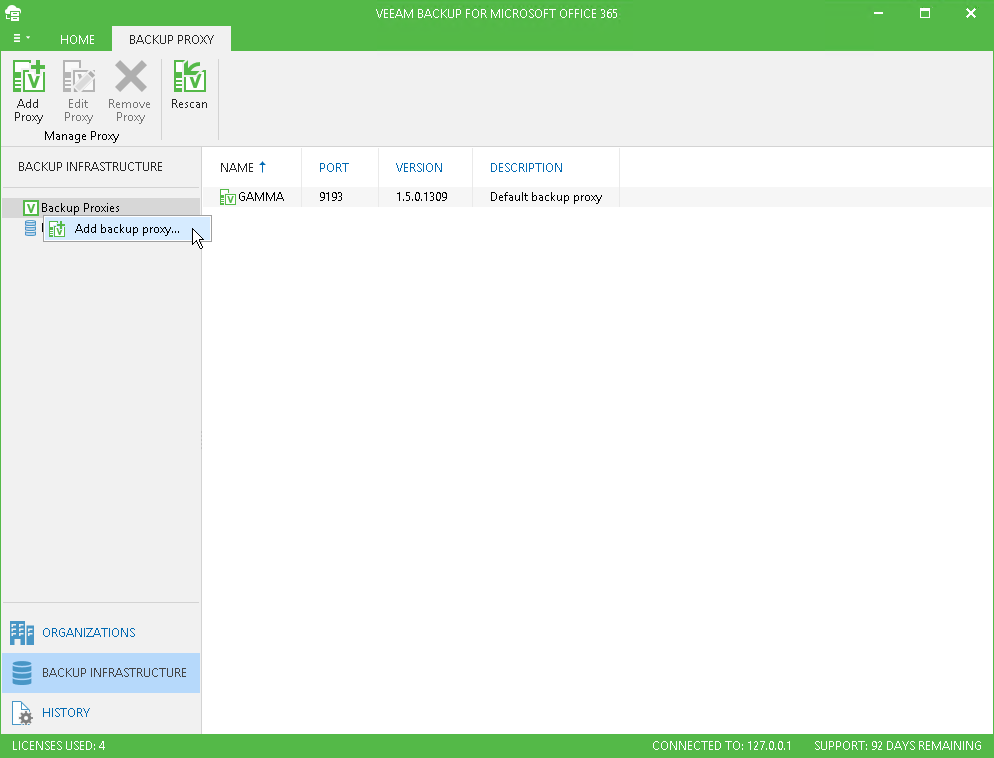This screenshot has height=758, width=994.
Task: Click Default backup proxy description cell
Action: [546, 196]
